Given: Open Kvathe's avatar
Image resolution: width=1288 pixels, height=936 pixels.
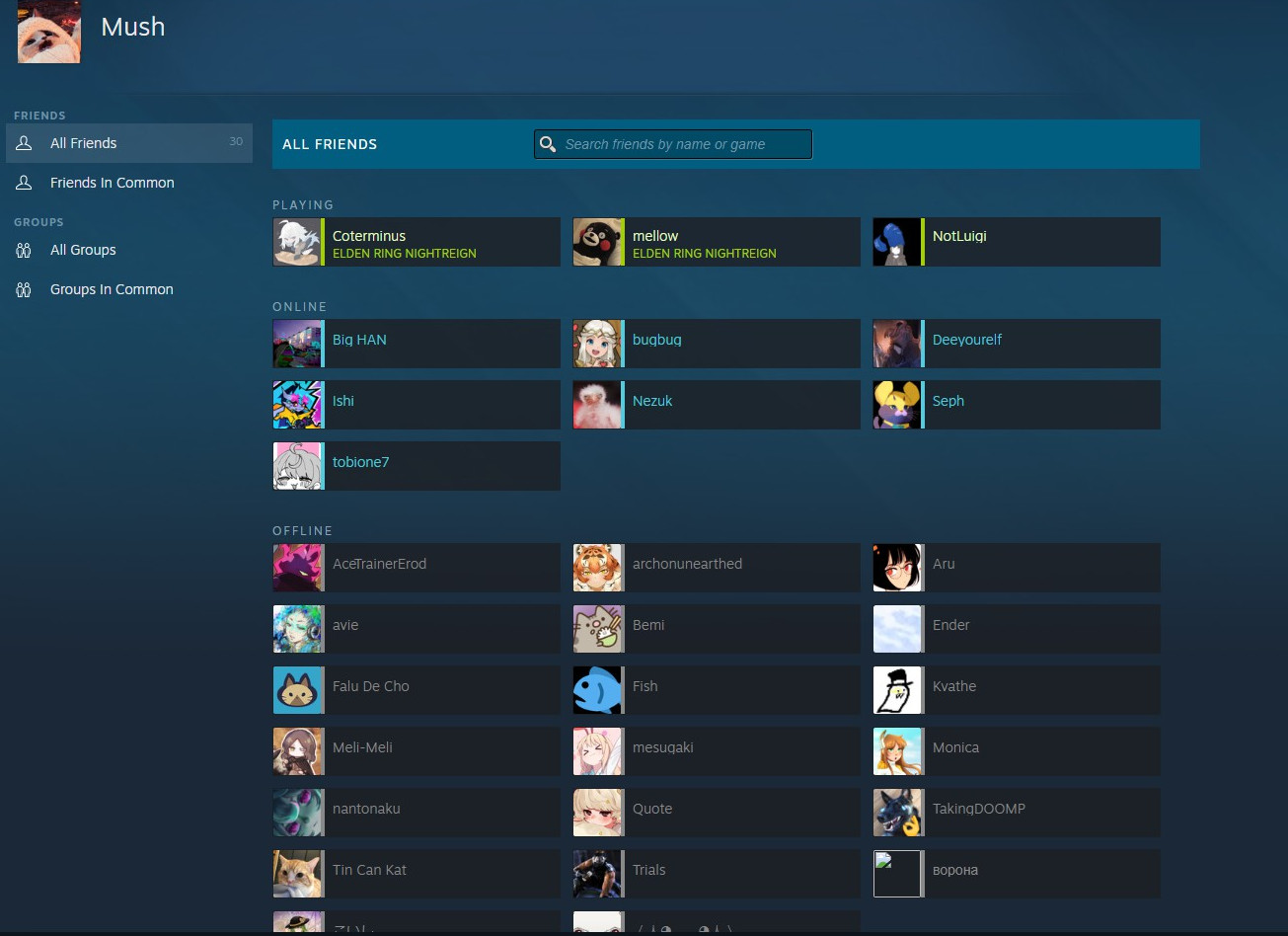Looking at the screenshot, I should click(897, 690).
